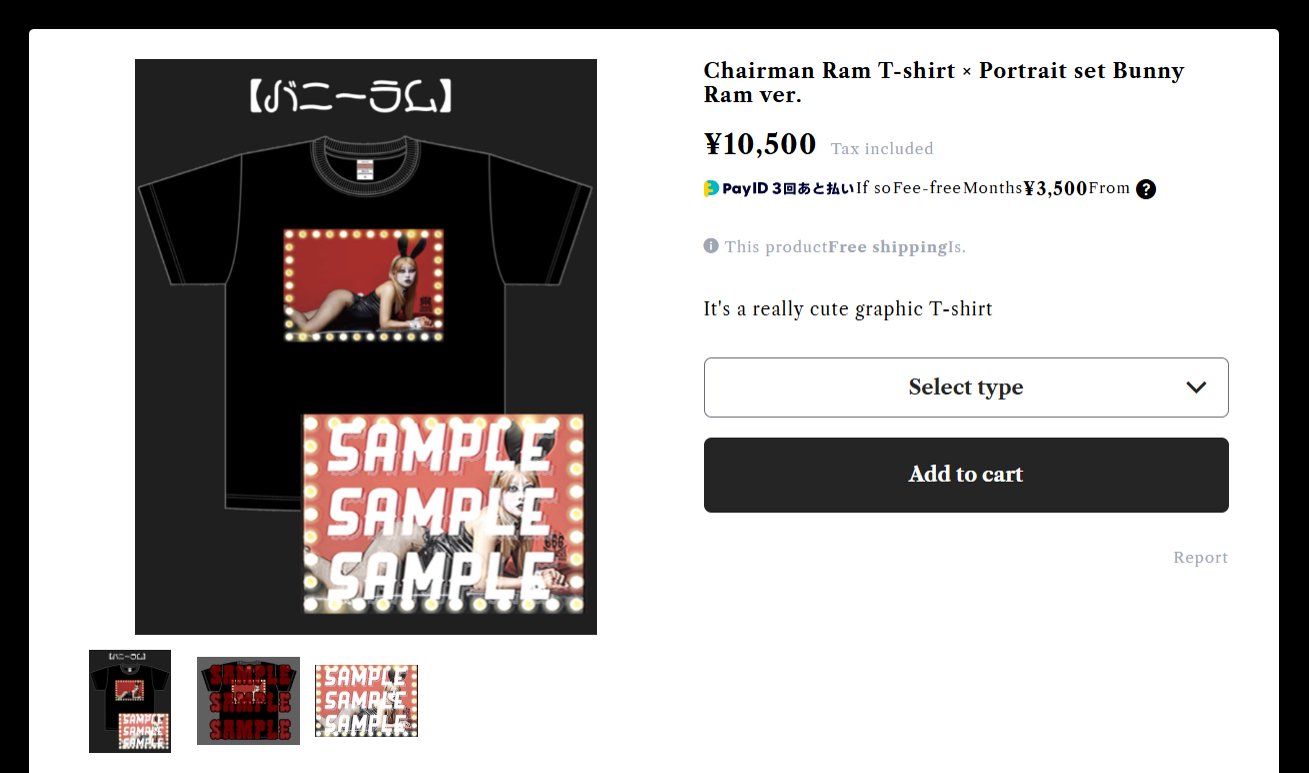The width and height of the screenshot is (1309, 773).
Task: Show the second thumbnail of the sample T-shirt
Action: tap(248, 700)
